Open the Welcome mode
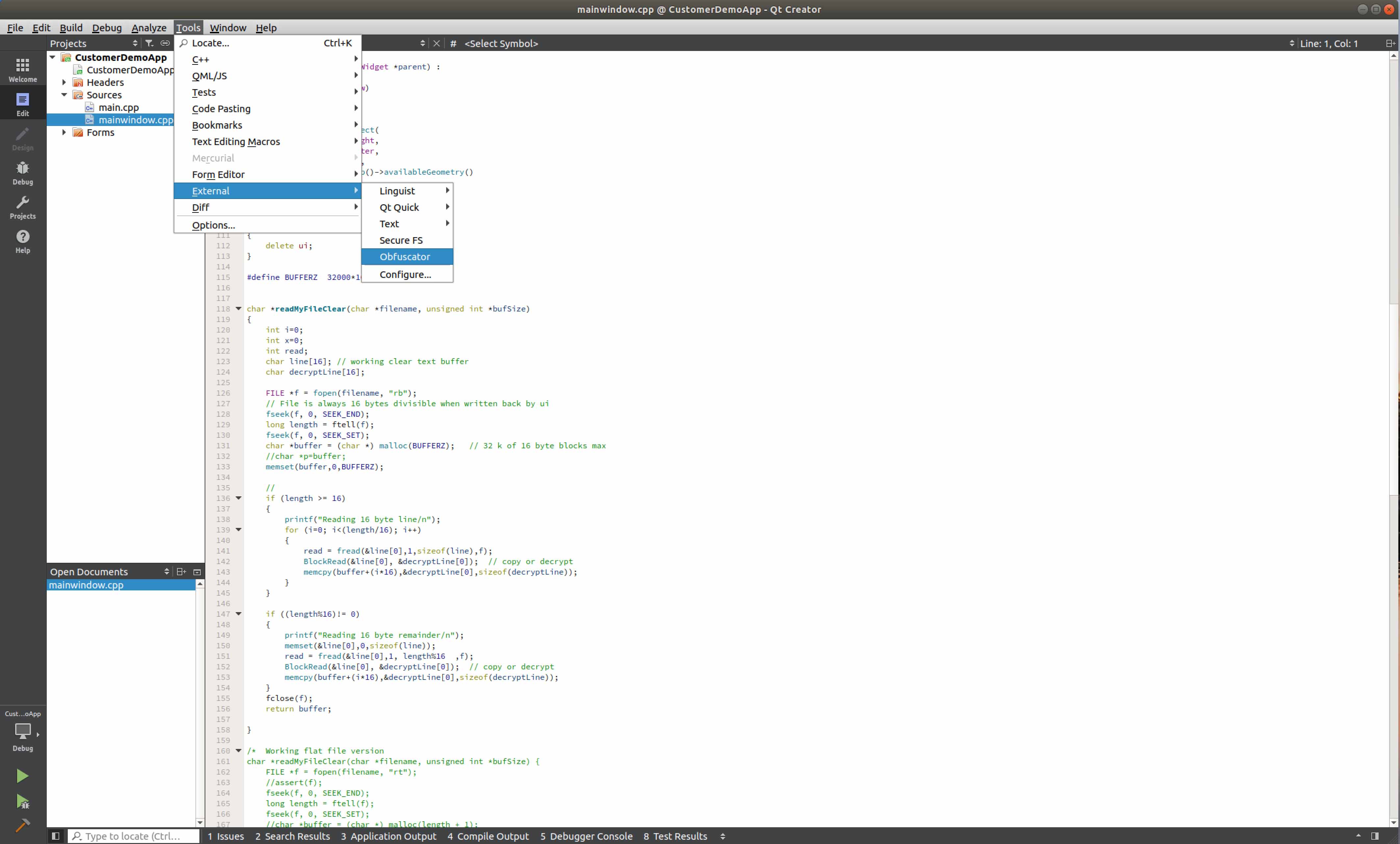 pyautogui.click(x=23, y=70)
